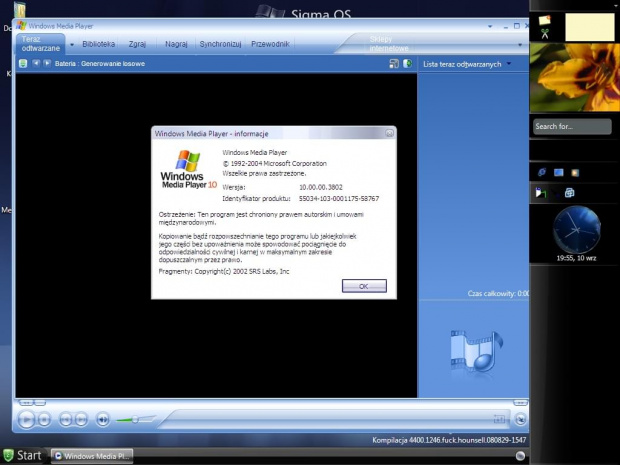Launch media player icon in sidebar launcher
Viewport: 620px width, 465px height.
575,172
